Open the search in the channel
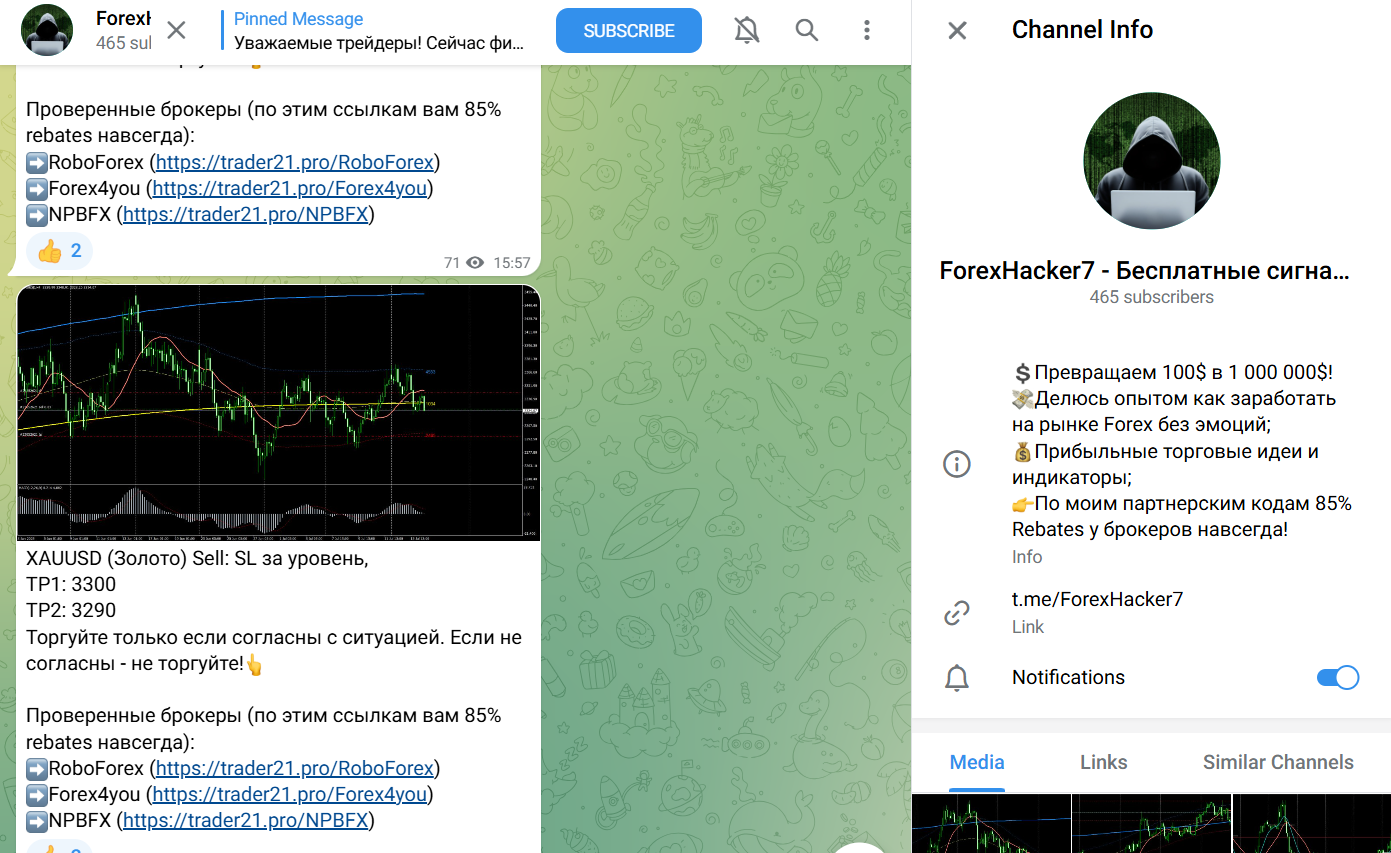 pyautogui.click(x=806, y=30)
